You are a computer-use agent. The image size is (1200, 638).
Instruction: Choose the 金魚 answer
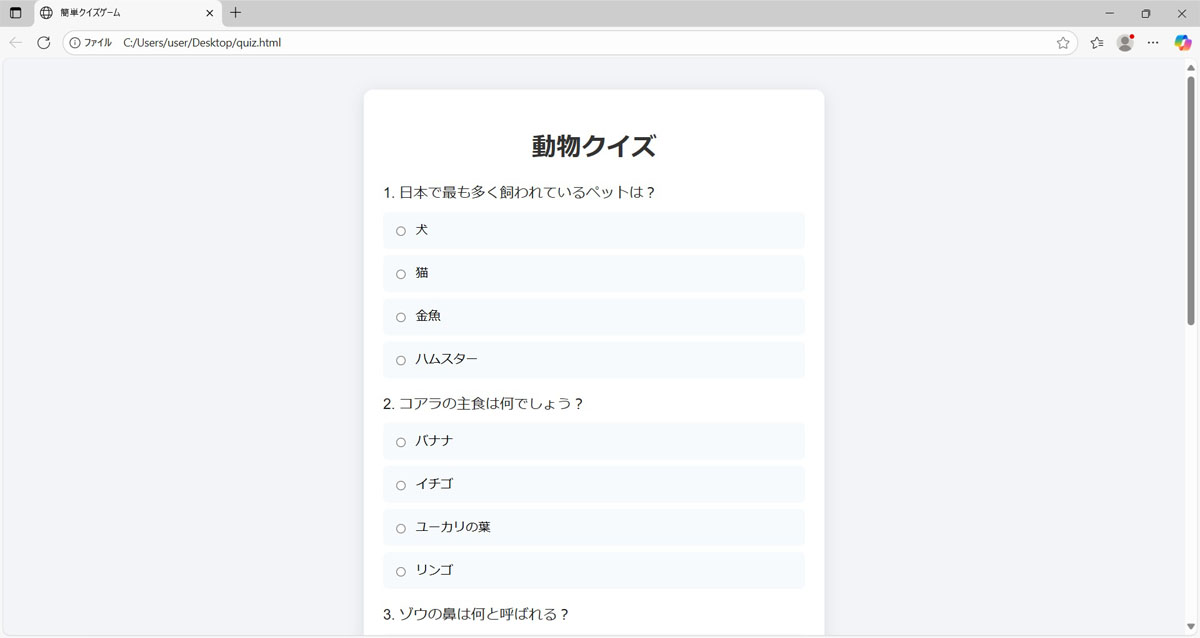click(x=401, y=317)
